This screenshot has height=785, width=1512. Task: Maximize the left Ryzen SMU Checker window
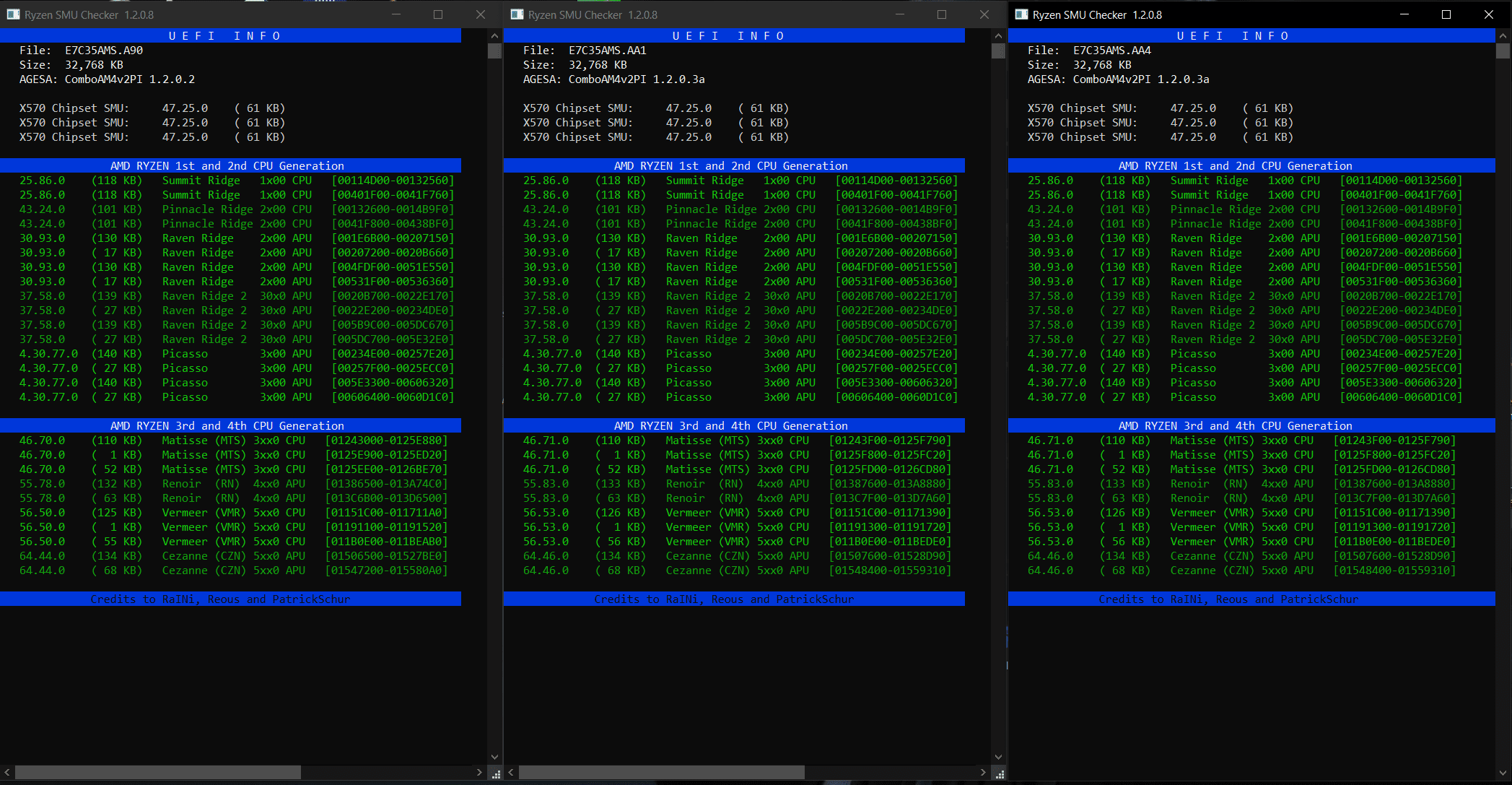[x=438, y=14]
